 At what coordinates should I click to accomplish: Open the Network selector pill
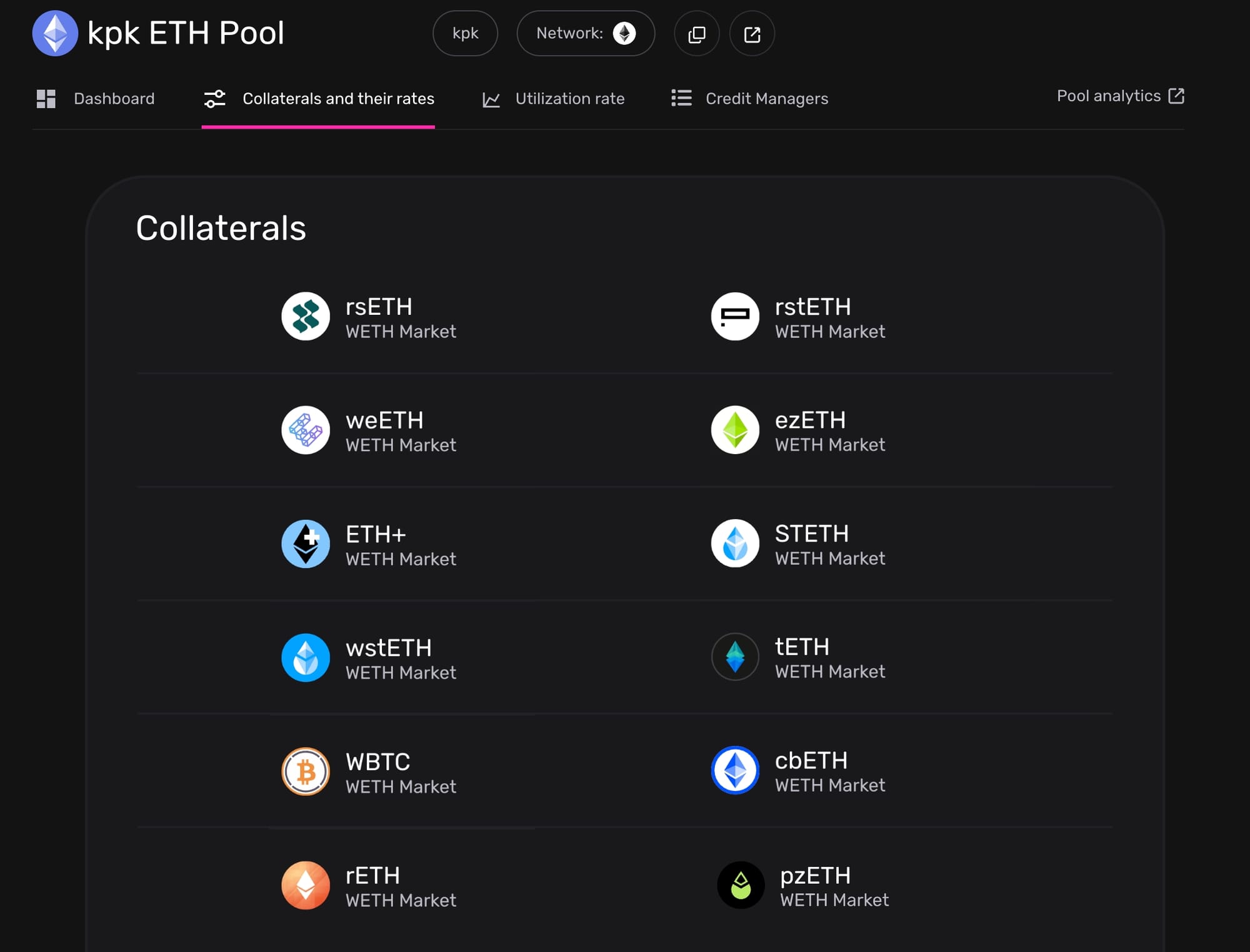tap(586, 34)
